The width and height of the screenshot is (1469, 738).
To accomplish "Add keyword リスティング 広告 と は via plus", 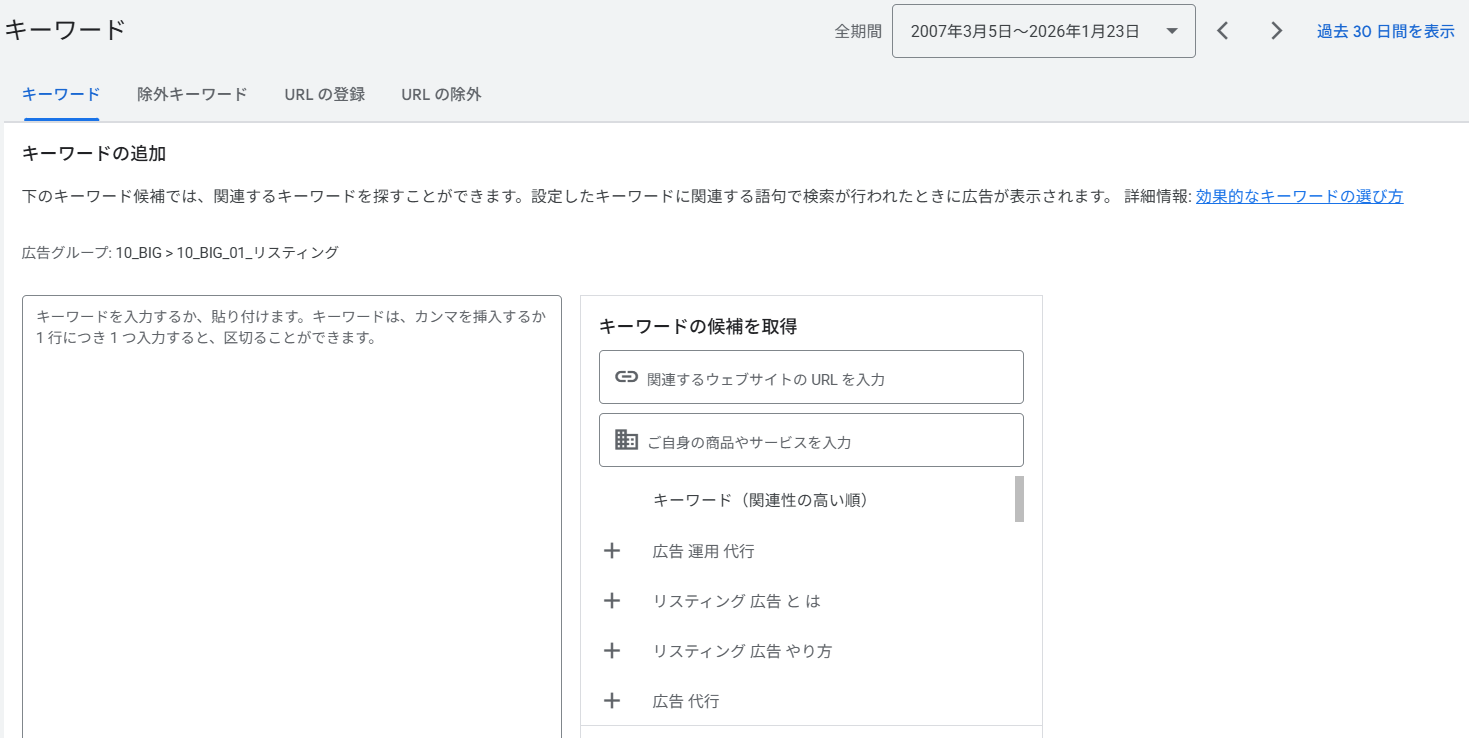I will click(612, 601).
